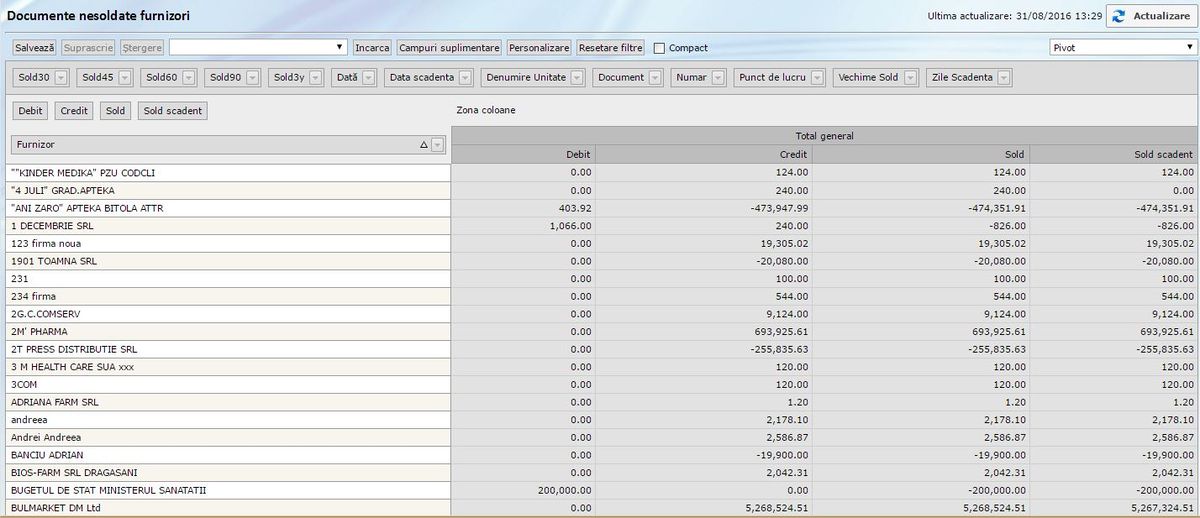
Task: Select the Debit data field
Action: point(31,111)
